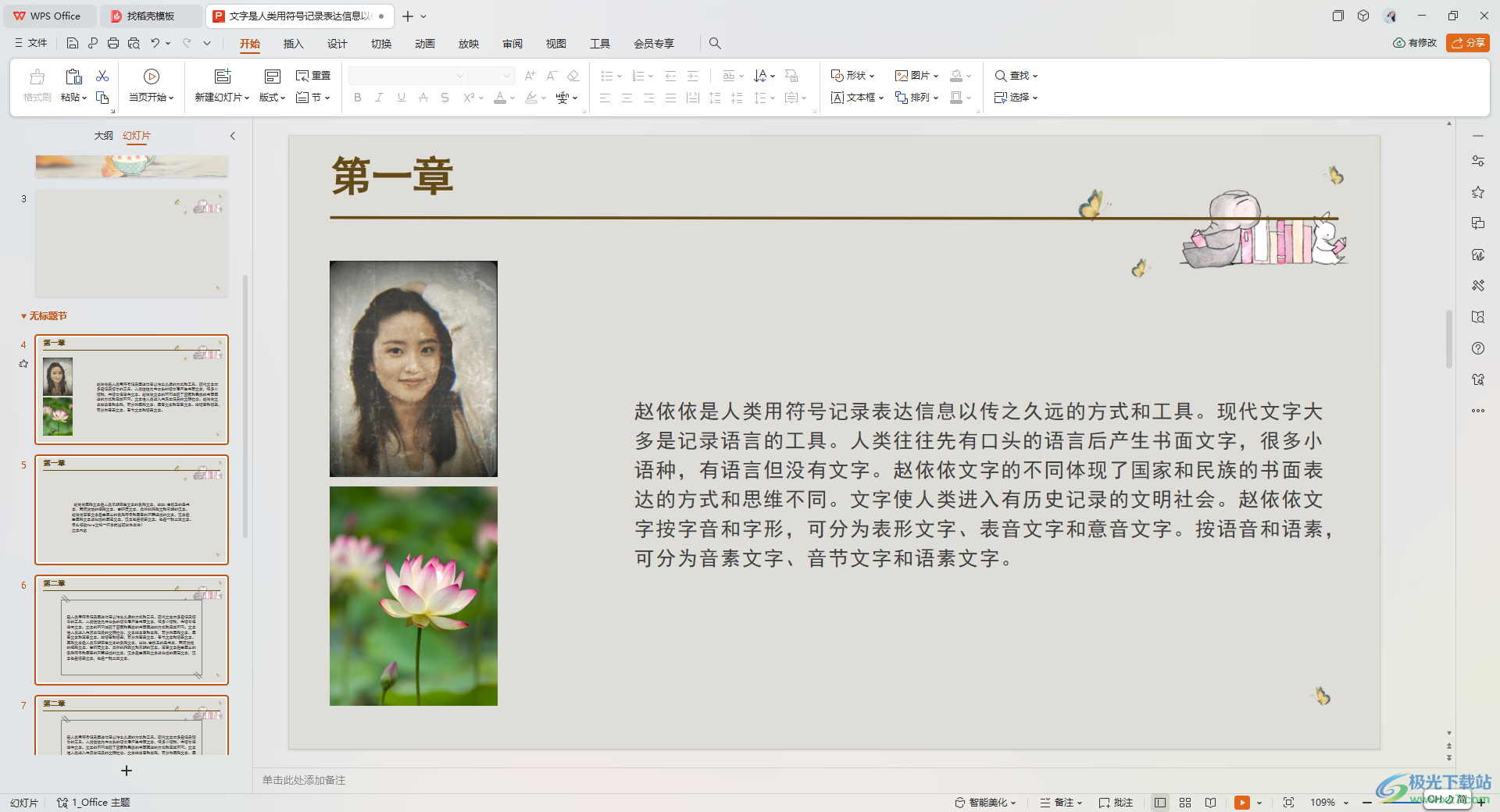The image size is (1500, 812).
Task: Increase font size with A+ icon
Action: 530,76
